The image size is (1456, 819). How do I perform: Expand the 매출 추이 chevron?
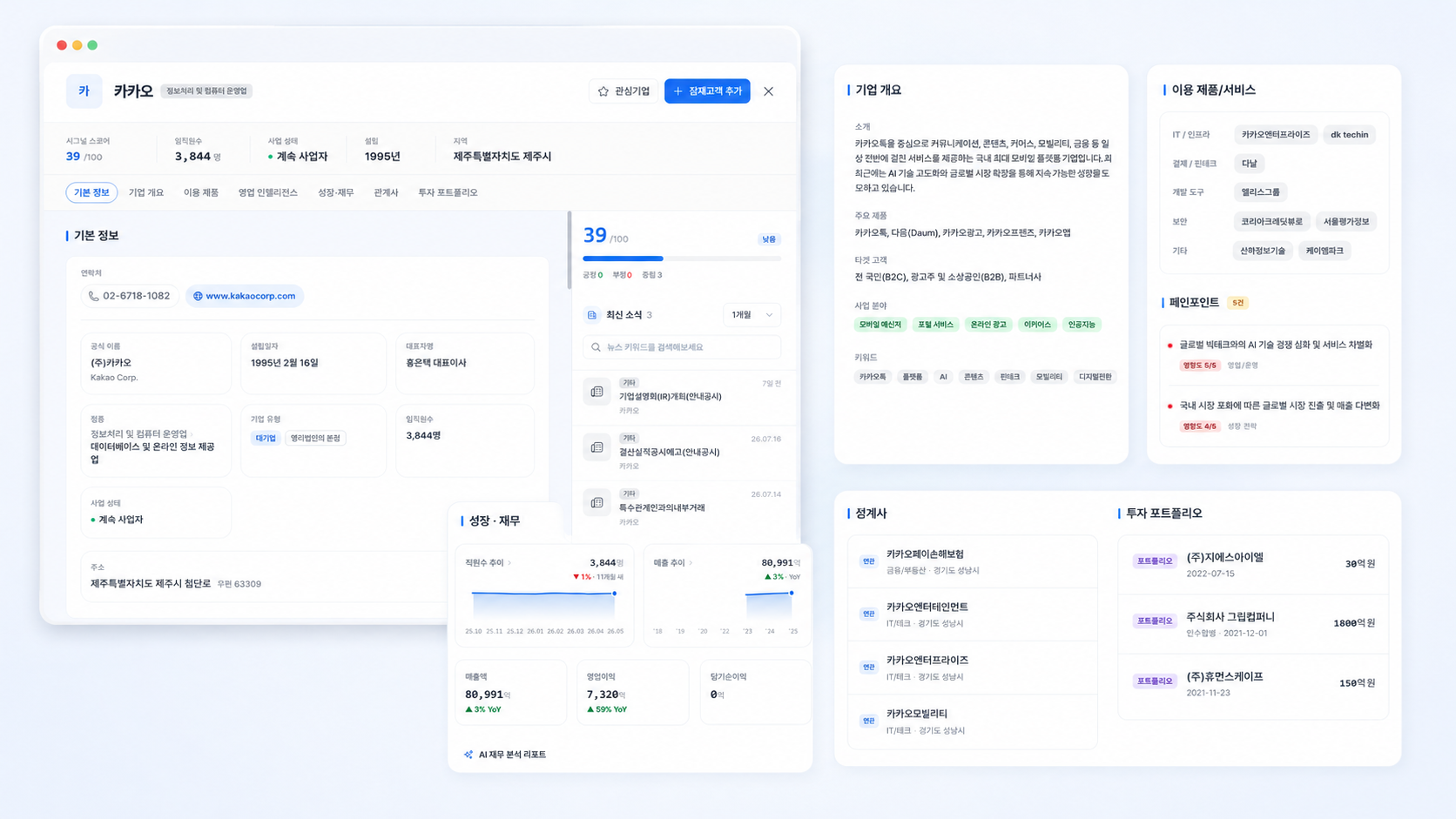[691, 563]
